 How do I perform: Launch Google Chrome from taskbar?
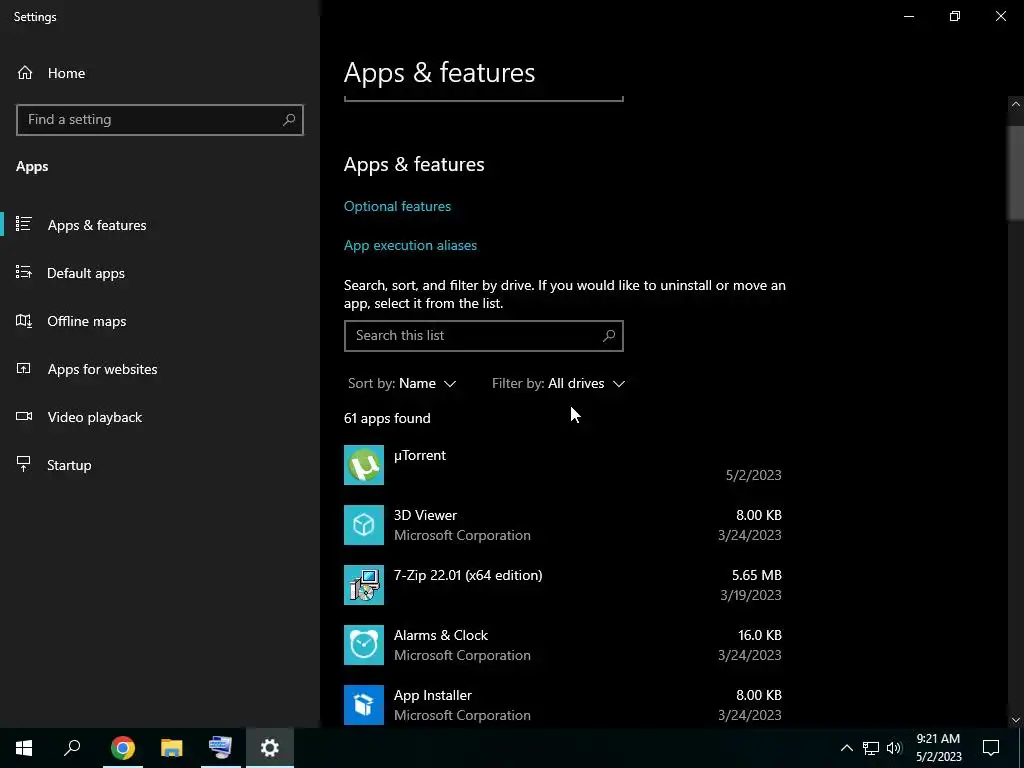click(122, 748)
